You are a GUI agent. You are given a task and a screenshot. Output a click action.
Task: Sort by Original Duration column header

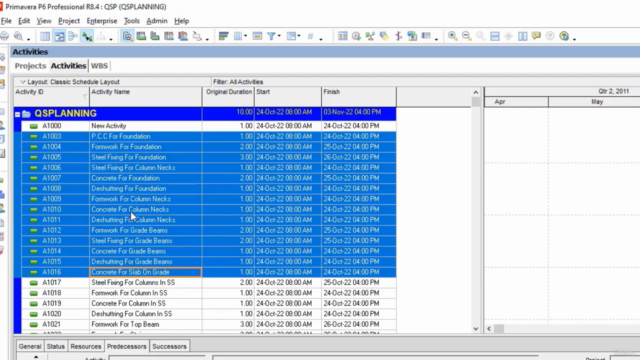click(228, 96)
